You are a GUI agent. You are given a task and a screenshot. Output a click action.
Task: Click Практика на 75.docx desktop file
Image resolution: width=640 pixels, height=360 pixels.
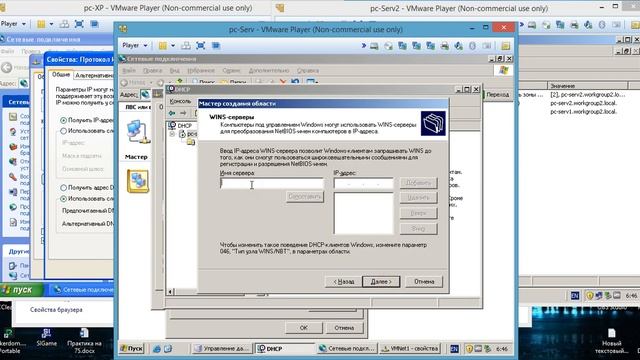(84, 341)
